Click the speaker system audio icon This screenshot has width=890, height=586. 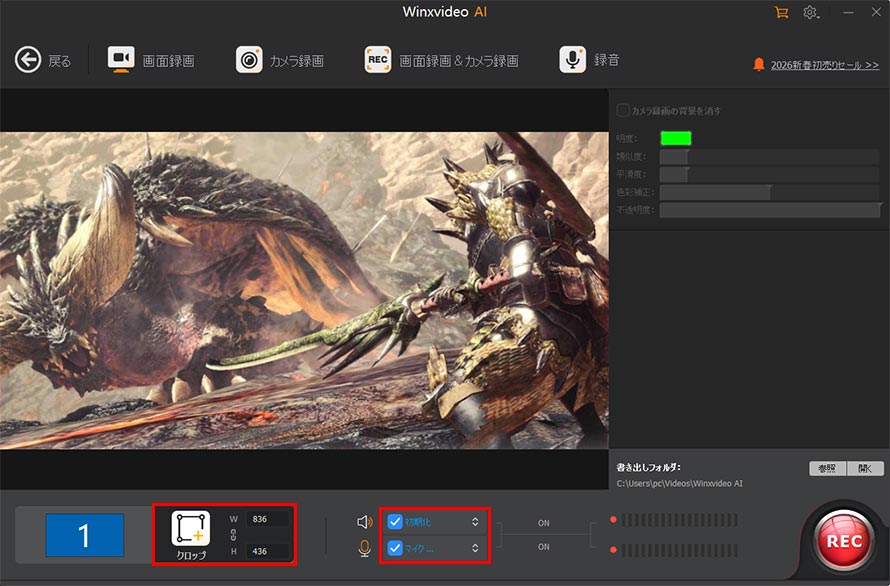coord(365,522)
